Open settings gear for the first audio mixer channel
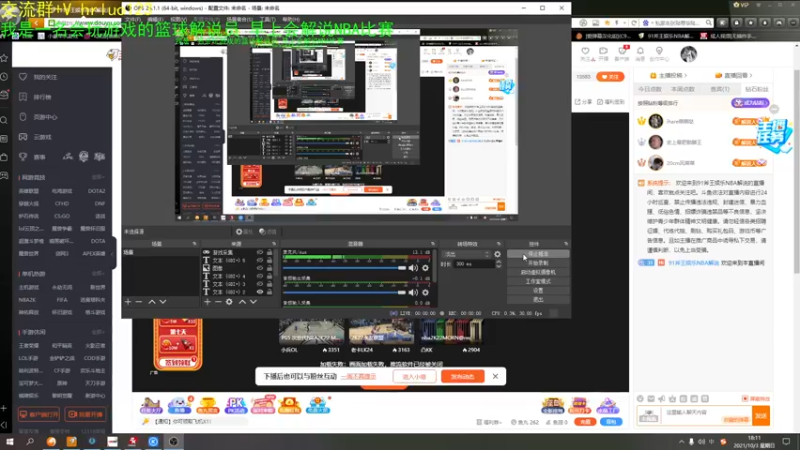The width and height of the screenshot is (800, 450). [x=426, y=267]
